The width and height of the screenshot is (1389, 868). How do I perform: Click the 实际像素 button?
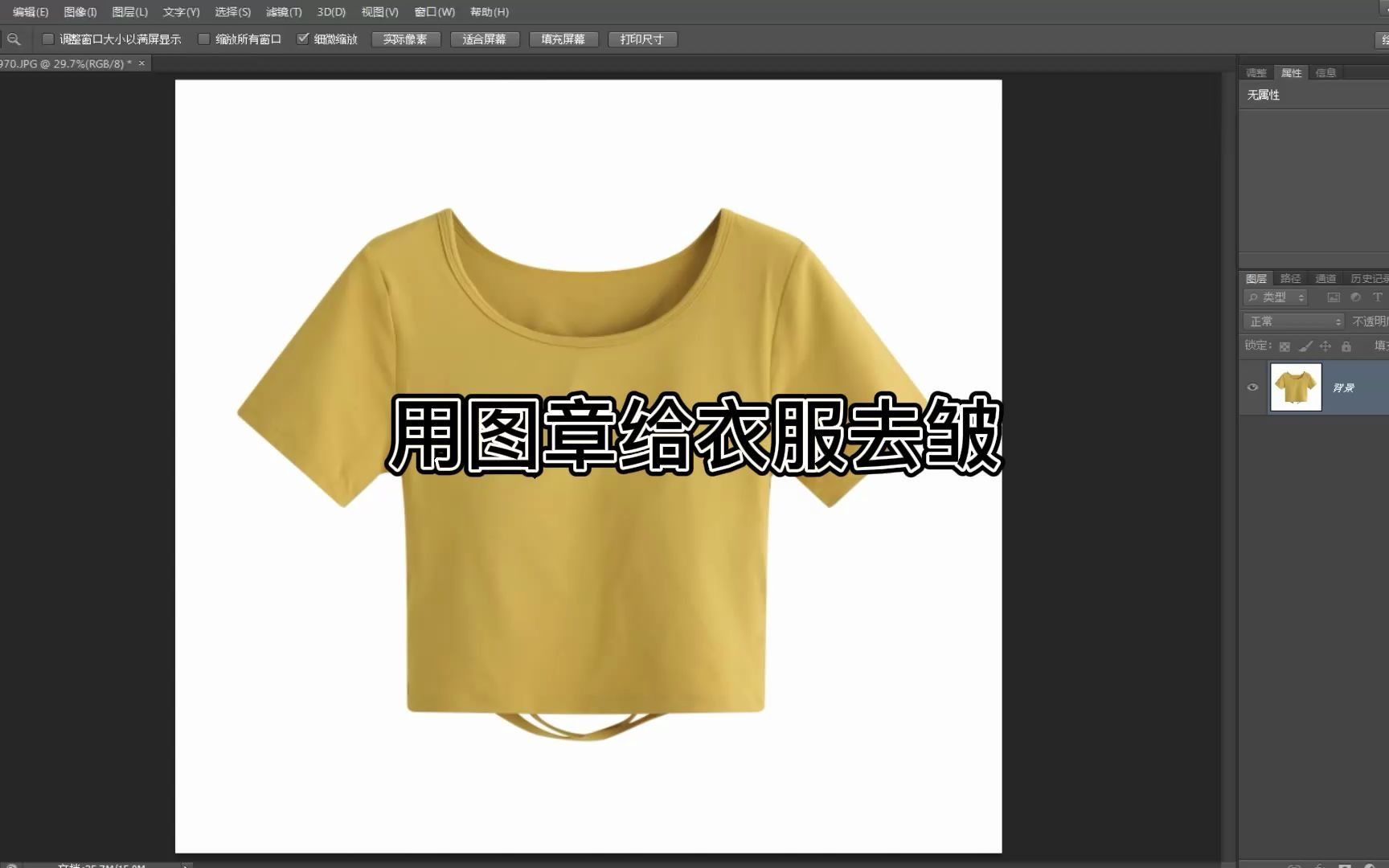click(x=406, y=39)
